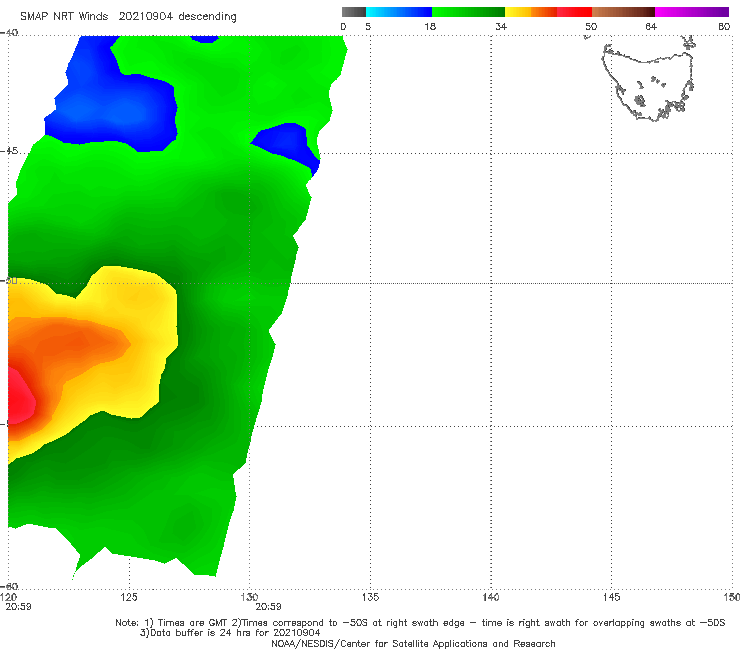Select the date '20210904' in the title
The width and height of the screenshot is (740, 650).
tap(146, 17)
